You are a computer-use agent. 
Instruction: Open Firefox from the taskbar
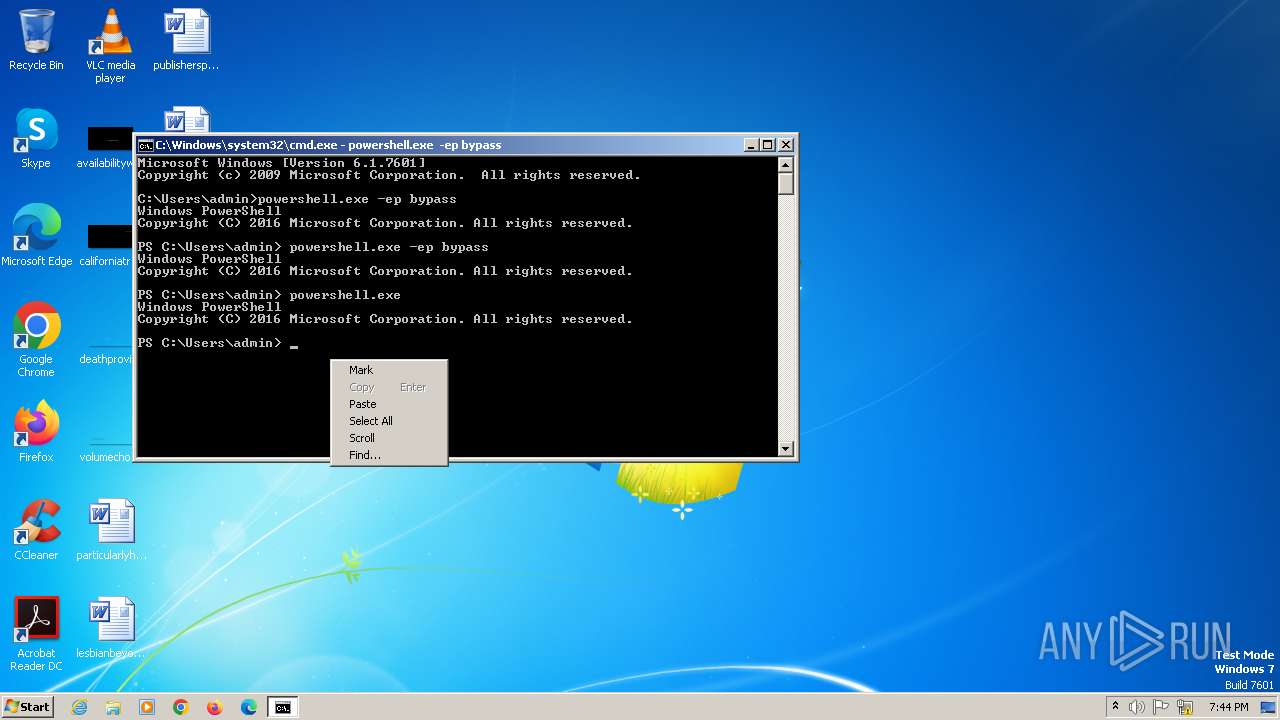pos(215,707)
